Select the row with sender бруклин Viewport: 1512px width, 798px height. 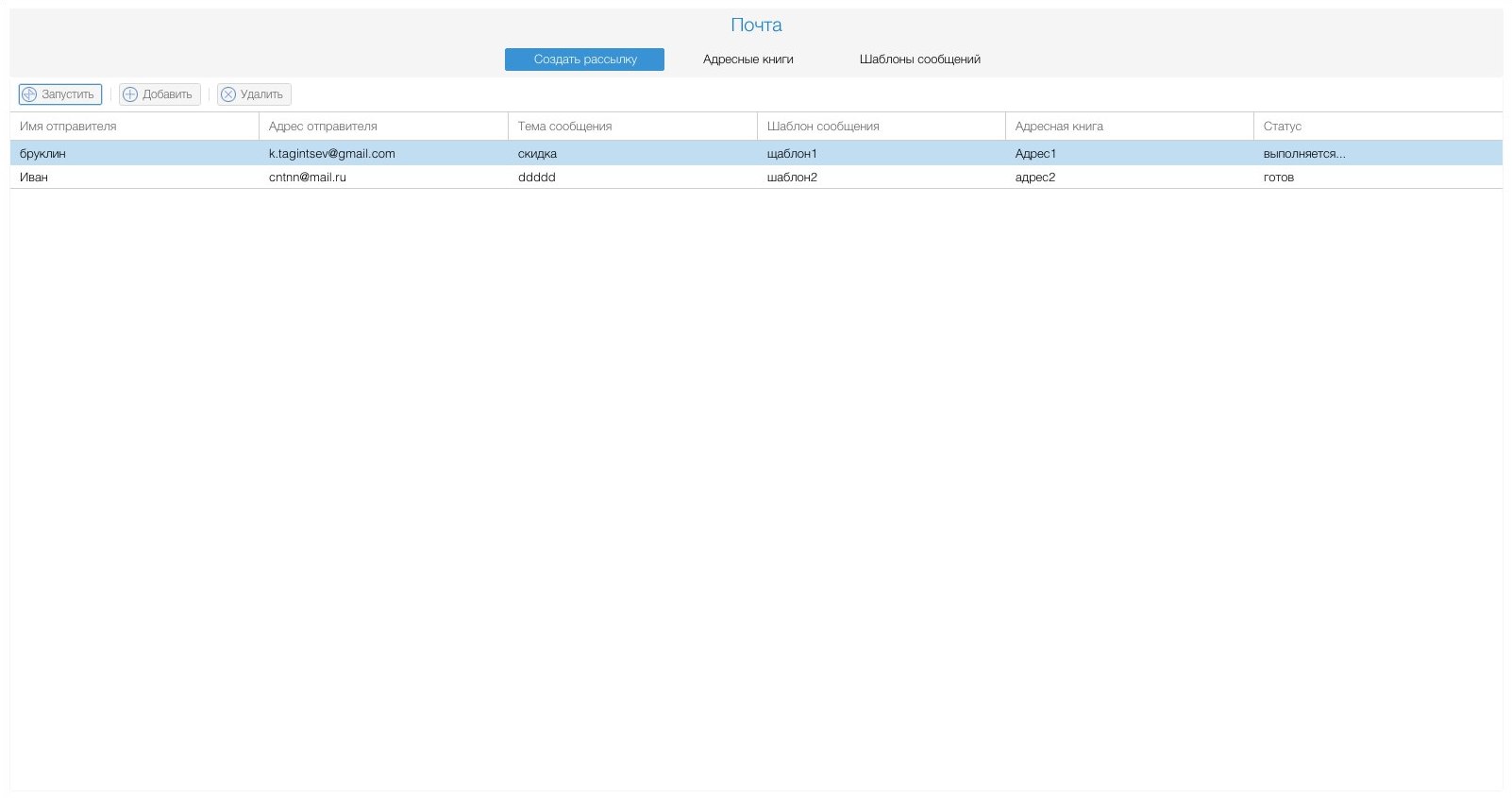pyautogui.click(x=42, y=154)
